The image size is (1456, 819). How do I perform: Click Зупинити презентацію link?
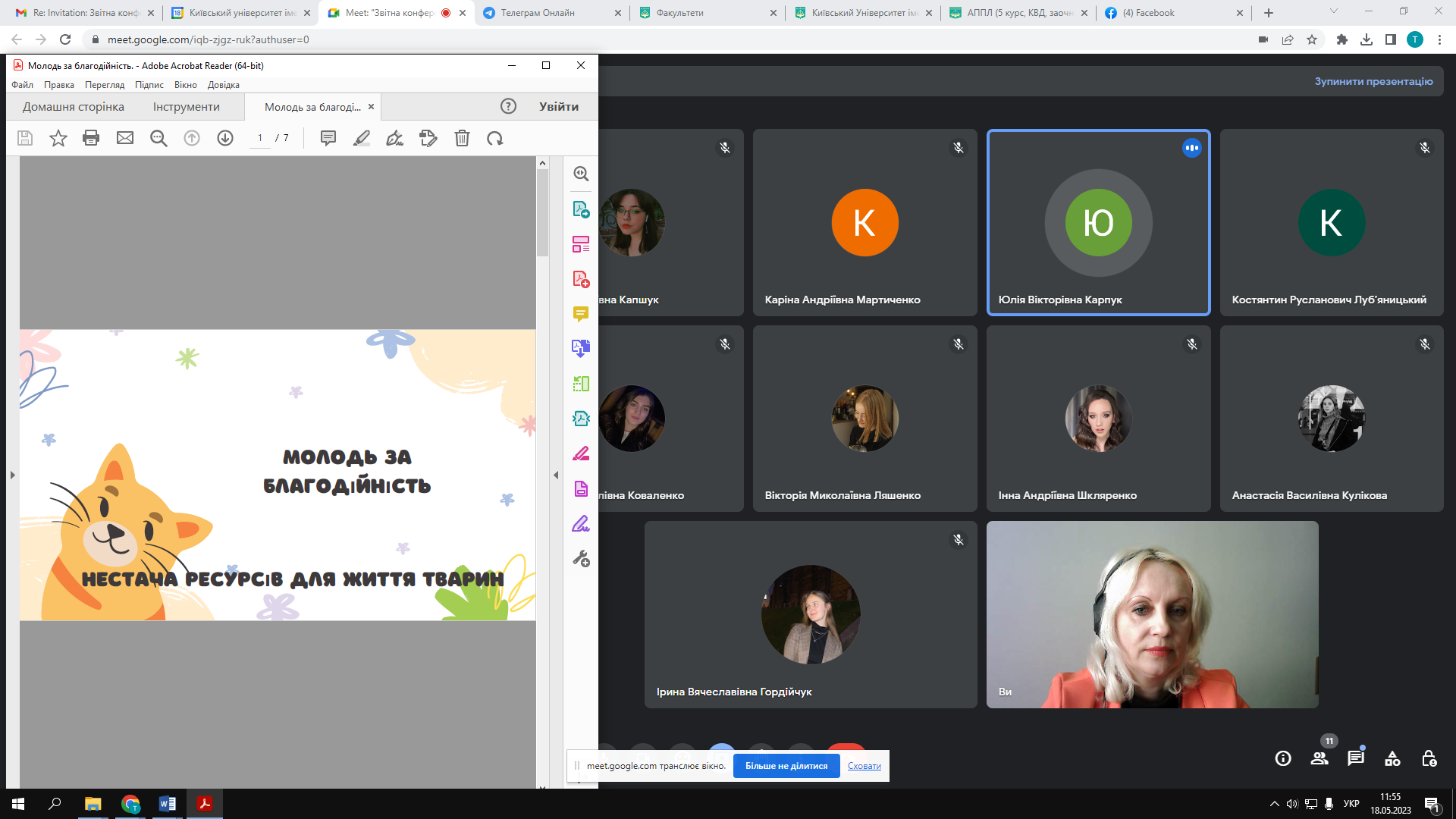coord(1373,81)
